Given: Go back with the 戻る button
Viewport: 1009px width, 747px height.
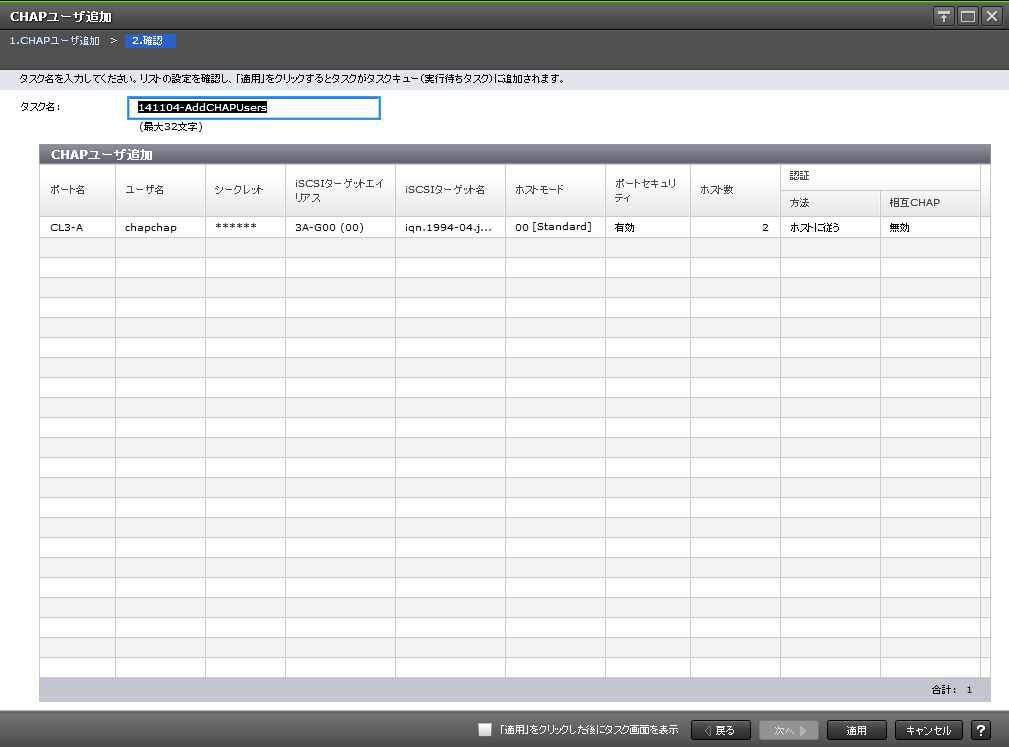Looking at the screenshot, I should (719, 730).
